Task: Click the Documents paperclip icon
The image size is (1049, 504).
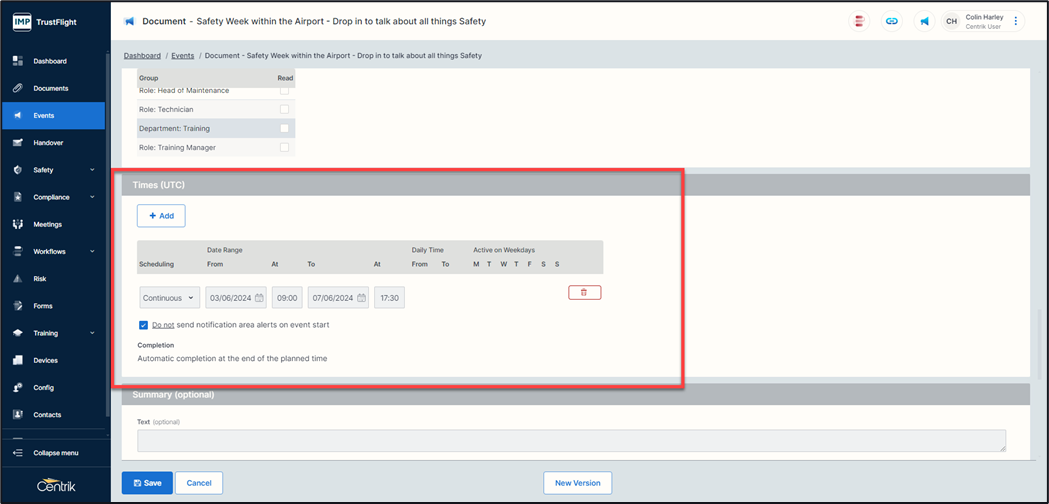Action: 18,88
